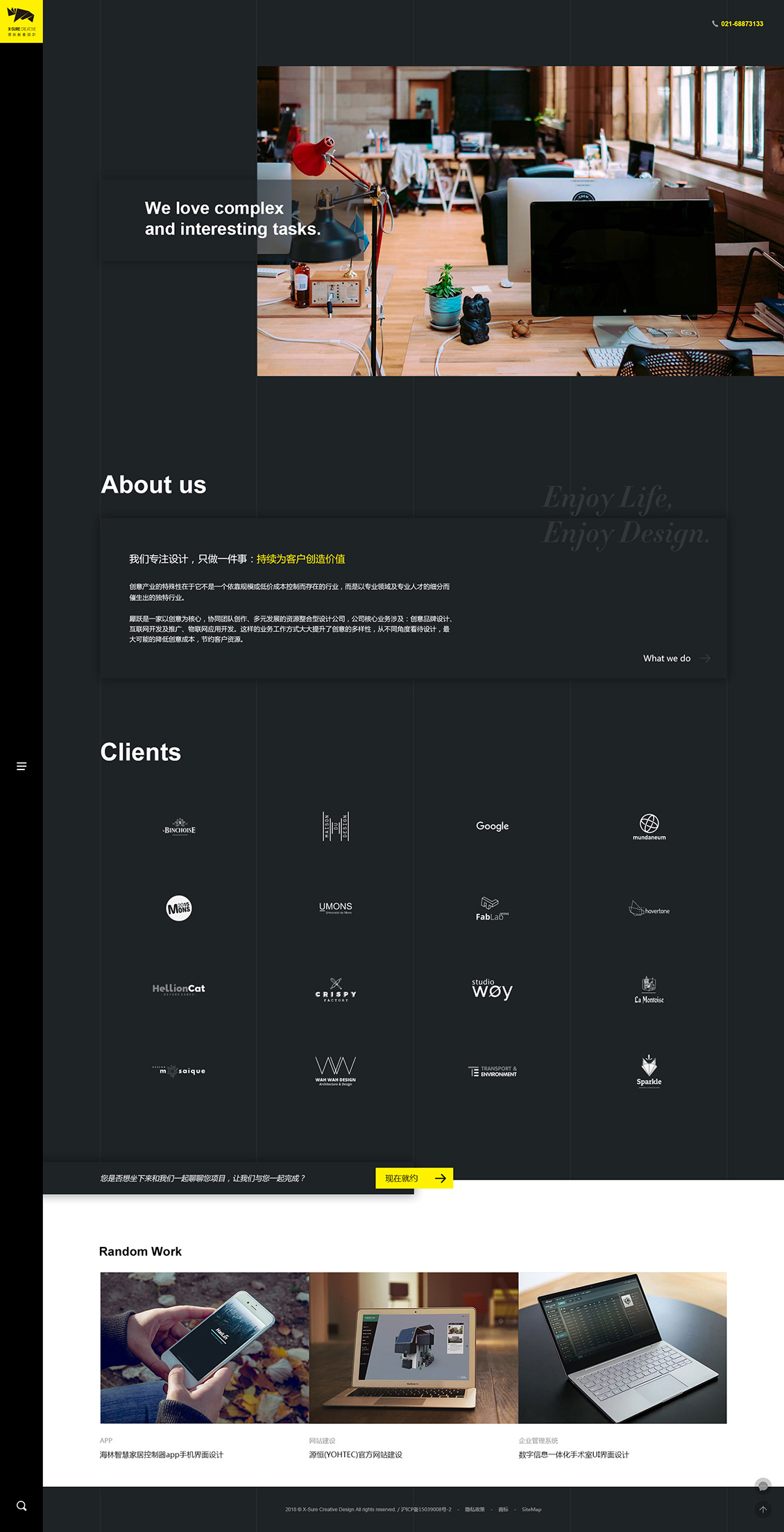Click the studio wøy logo
Image resolution: width=784 pixels, height=1532 pixels.
pyautogui.click(x=492, y=989)
